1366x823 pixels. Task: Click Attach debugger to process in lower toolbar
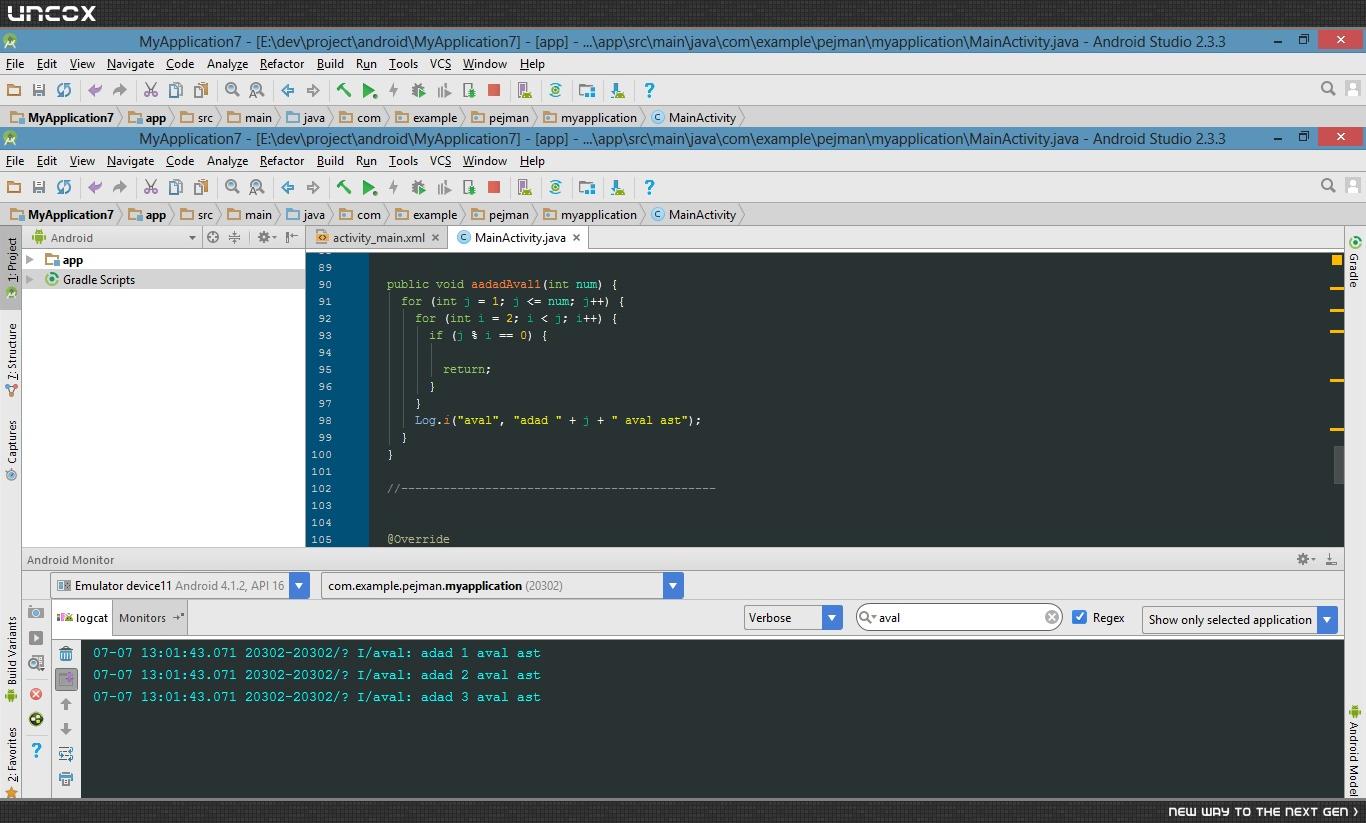(x=469, y=187)
